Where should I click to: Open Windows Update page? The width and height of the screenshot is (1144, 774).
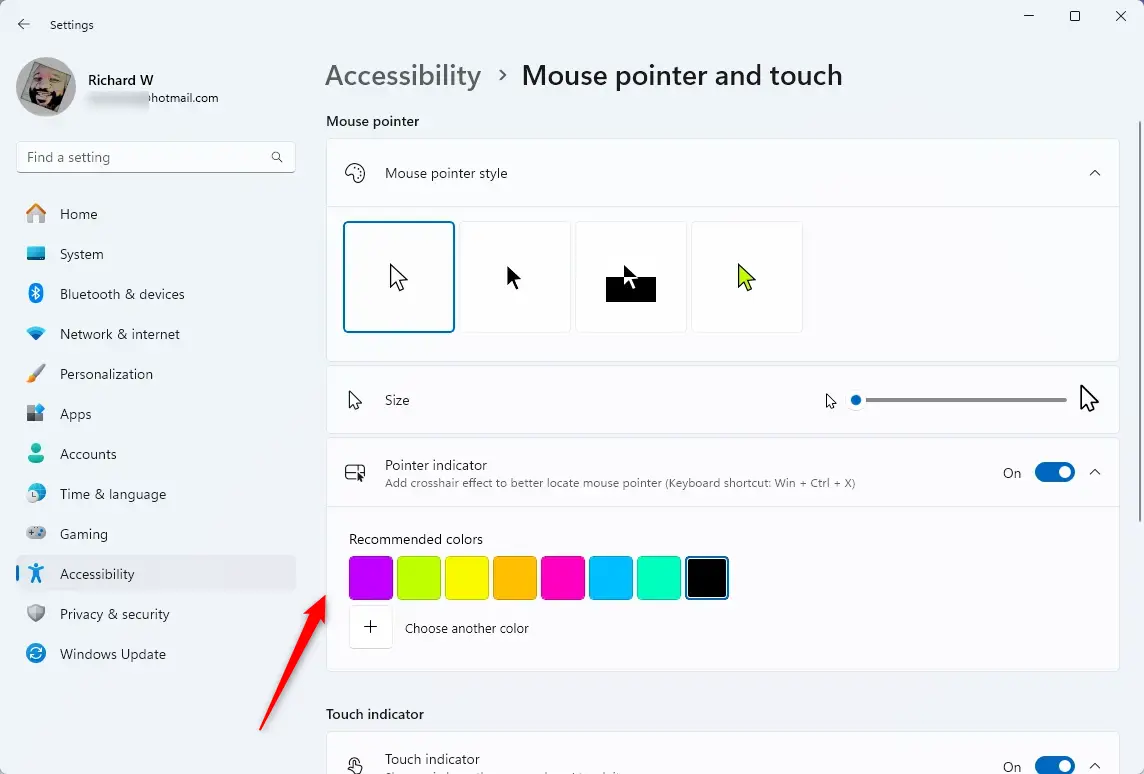click(x=155, y=654)
